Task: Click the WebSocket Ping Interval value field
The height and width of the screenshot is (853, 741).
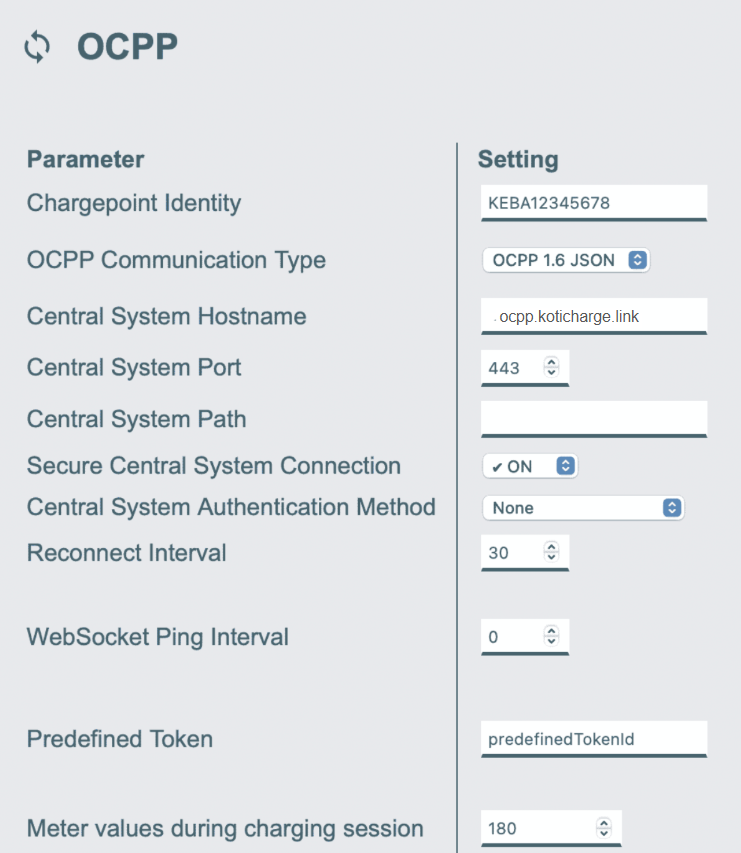Action: click(x=511, y=636)
